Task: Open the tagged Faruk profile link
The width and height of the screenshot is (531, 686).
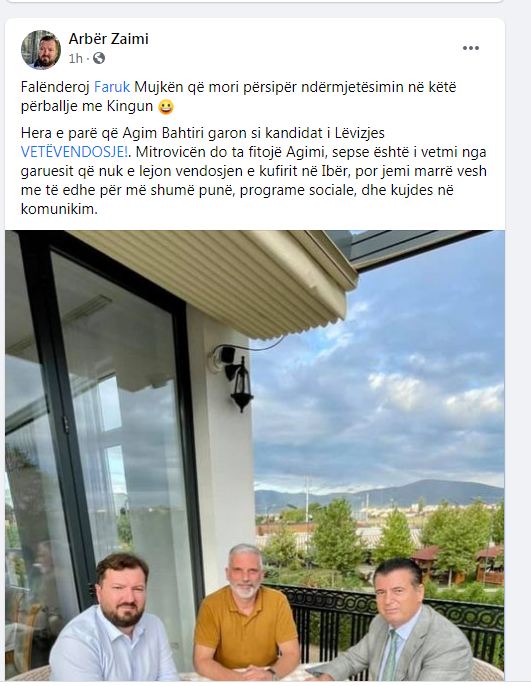Action: [112, 87]
